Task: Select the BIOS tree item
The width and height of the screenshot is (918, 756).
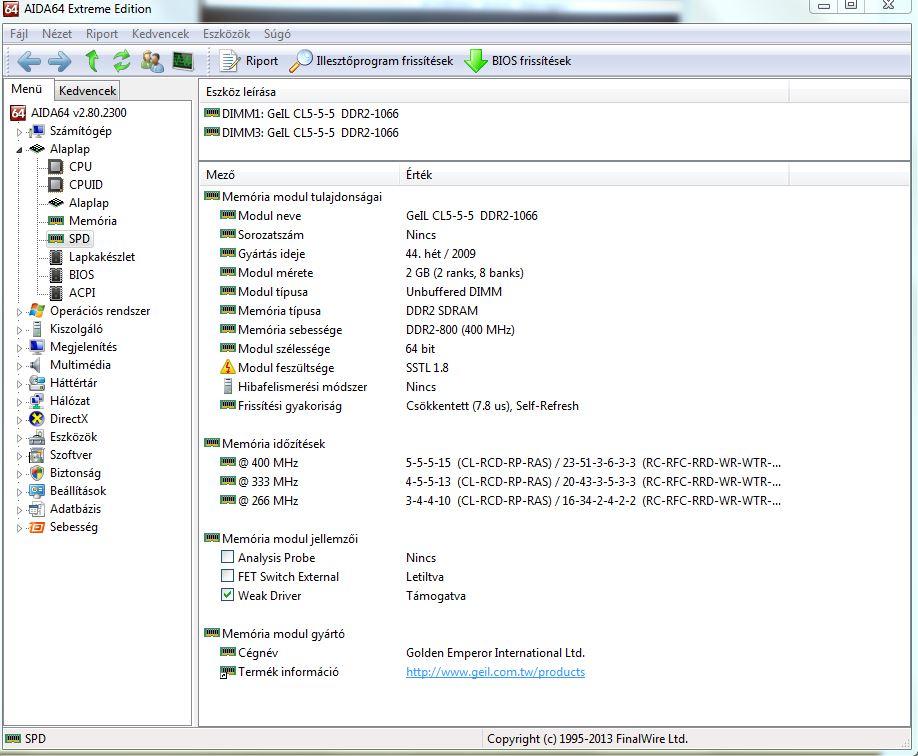Action: 81,275
